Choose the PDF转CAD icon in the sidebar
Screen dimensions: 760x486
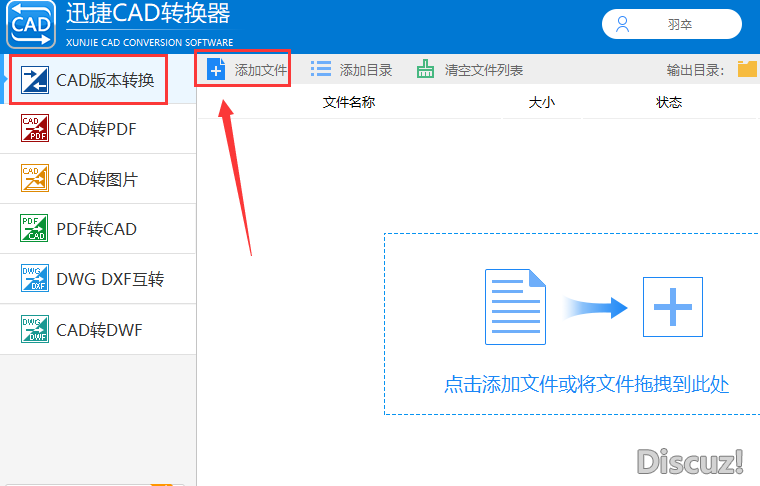pyautogui.click(x=35, y=229)
